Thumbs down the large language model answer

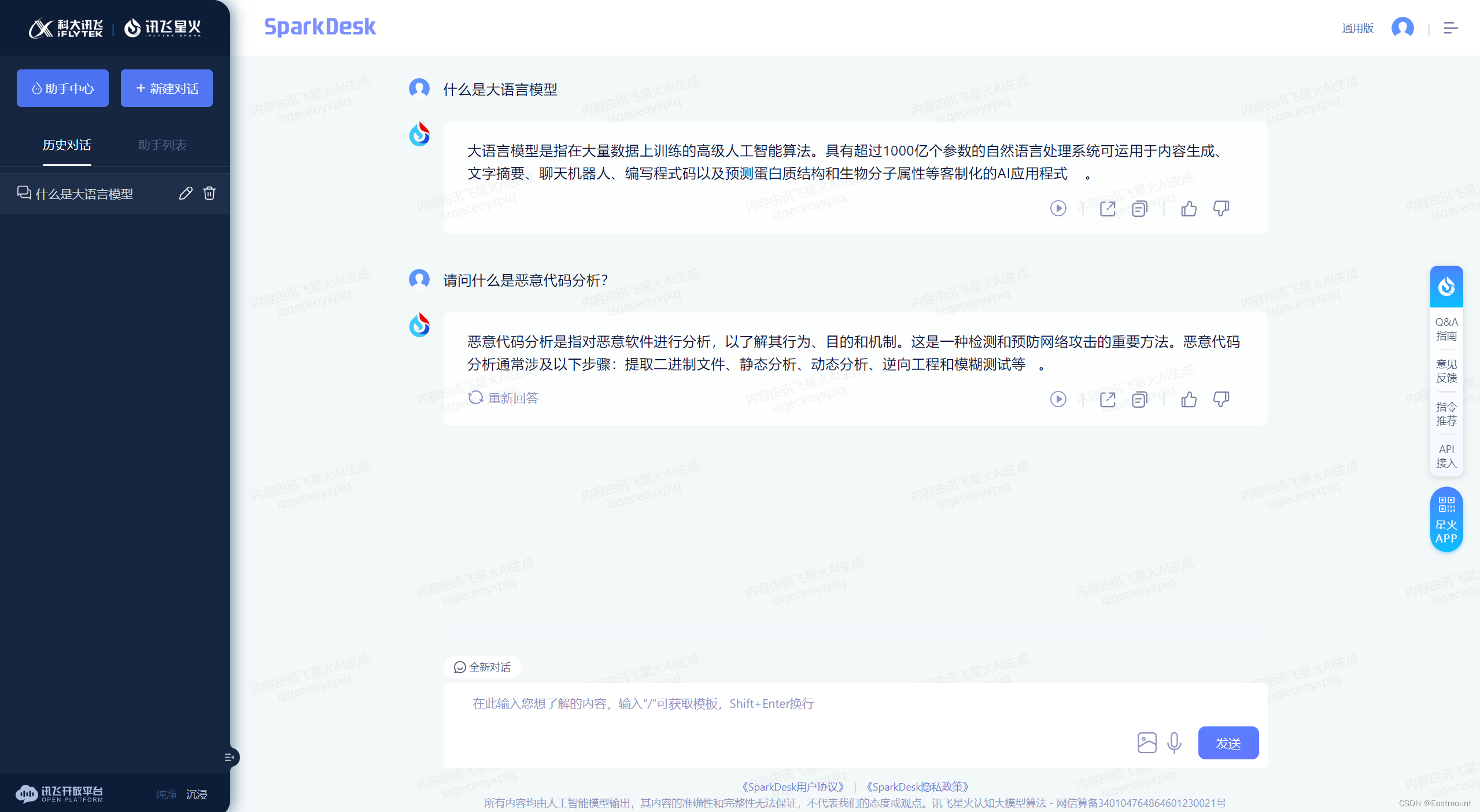click(1221, 208)
